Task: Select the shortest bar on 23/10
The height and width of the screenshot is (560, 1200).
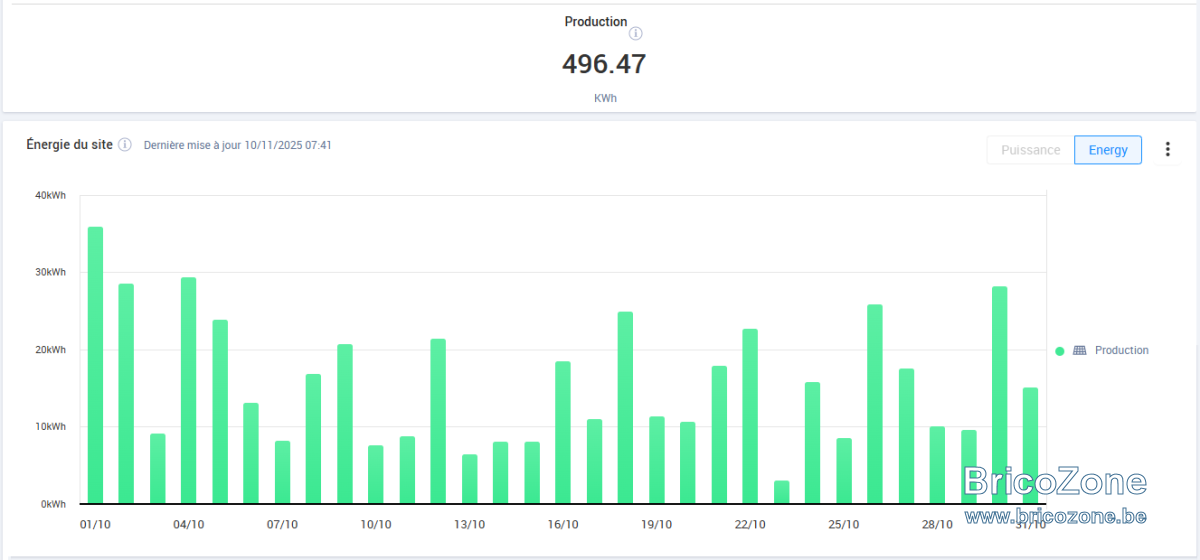Action: [781, 492]
